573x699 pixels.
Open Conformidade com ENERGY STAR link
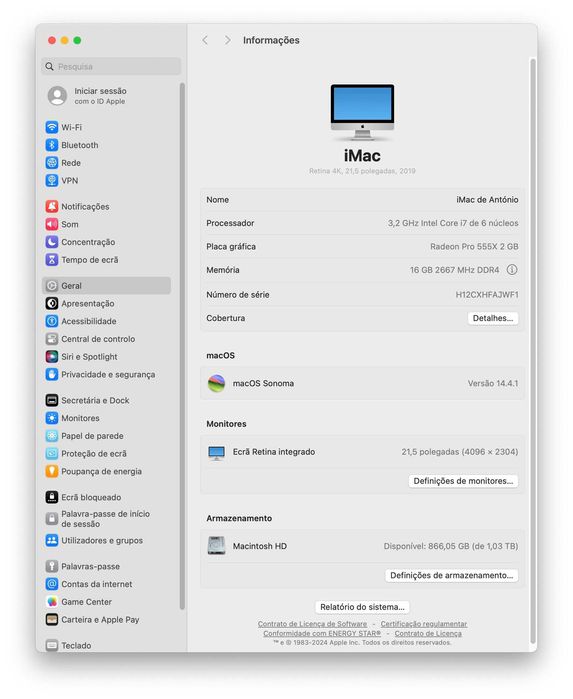pyautogui.click(x=322, y=633)
